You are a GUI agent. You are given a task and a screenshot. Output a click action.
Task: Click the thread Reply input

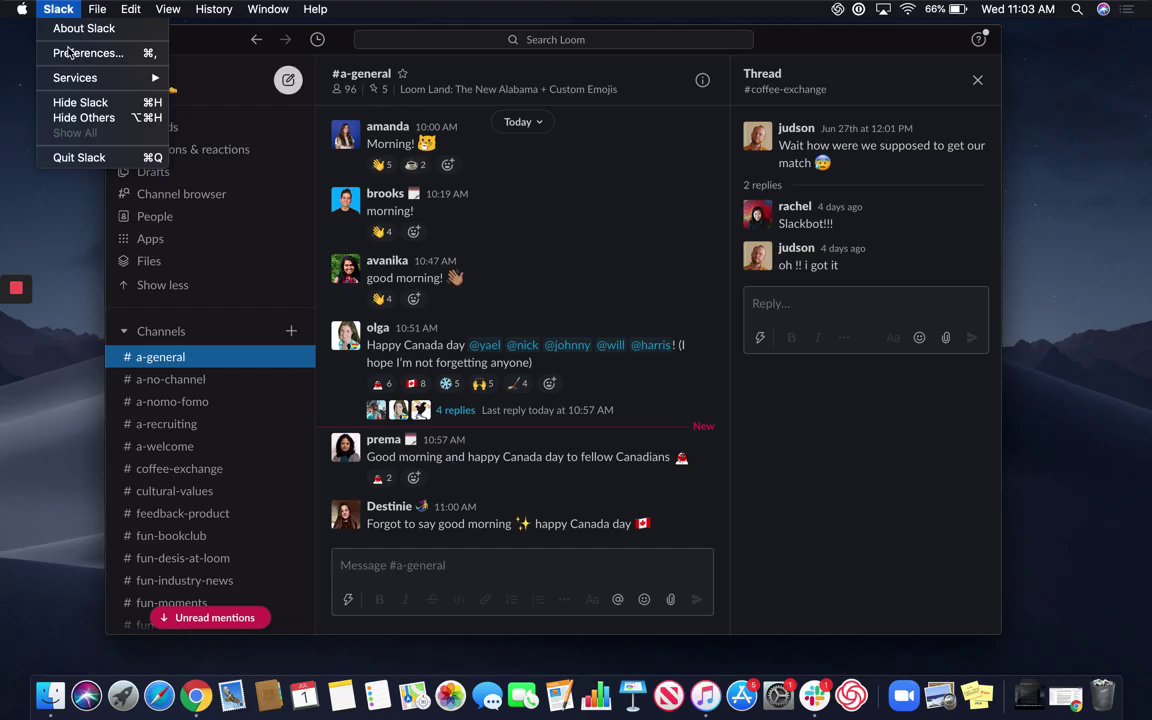(x=865, y=303)
